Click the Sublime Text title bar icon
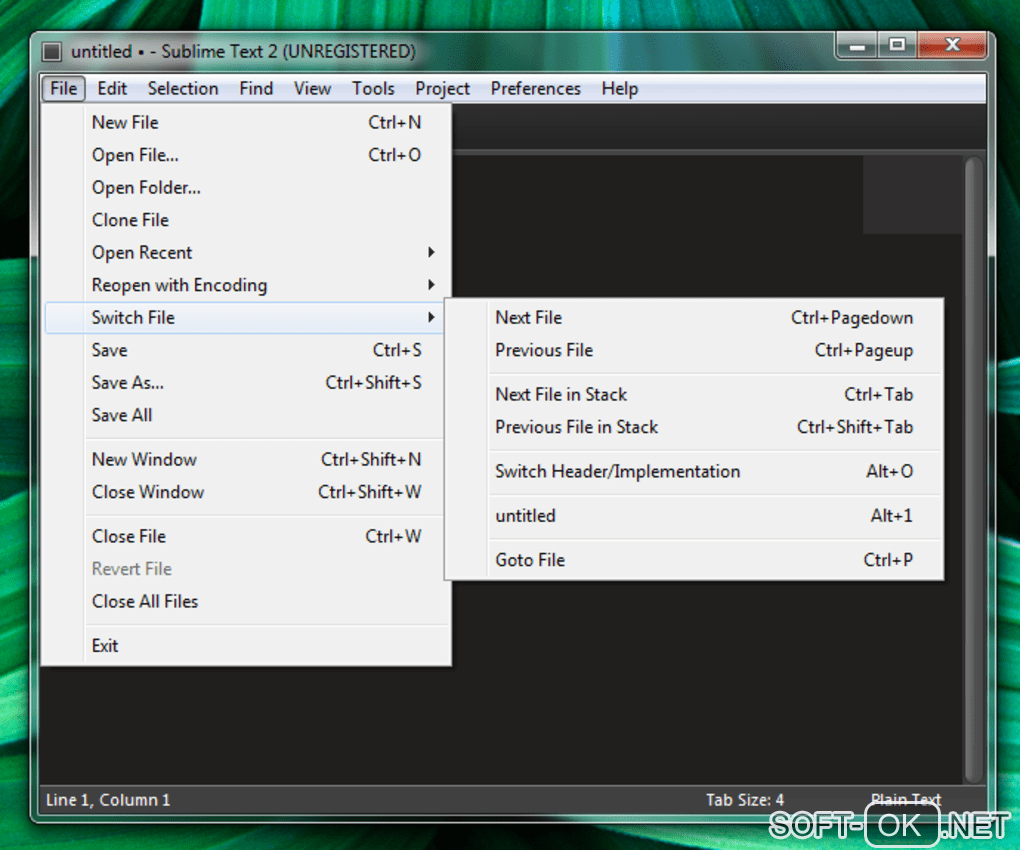The height and width of the screenshot is (850, 1020). 51,51
